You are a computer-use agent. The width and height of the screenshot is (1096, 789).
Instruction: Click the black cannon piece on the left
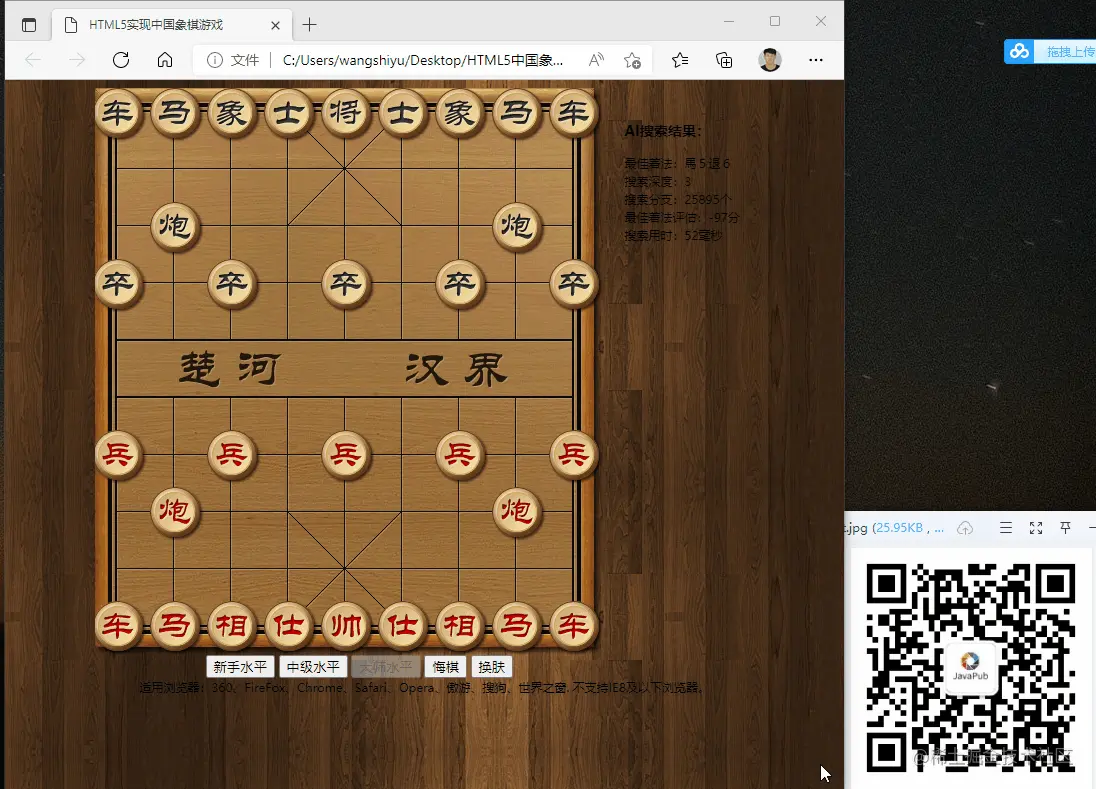pyautogui.click(x=175, y=227)
